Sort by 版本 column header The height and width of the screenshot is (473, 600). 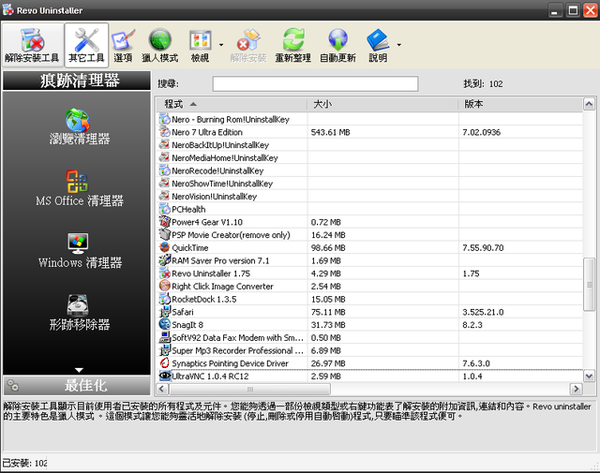coord(520,104)
